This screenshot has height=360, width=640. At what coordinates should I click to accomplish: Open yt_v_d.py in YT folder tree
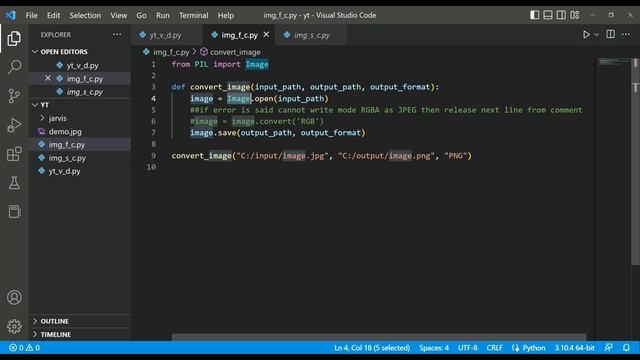coord(64,171)
